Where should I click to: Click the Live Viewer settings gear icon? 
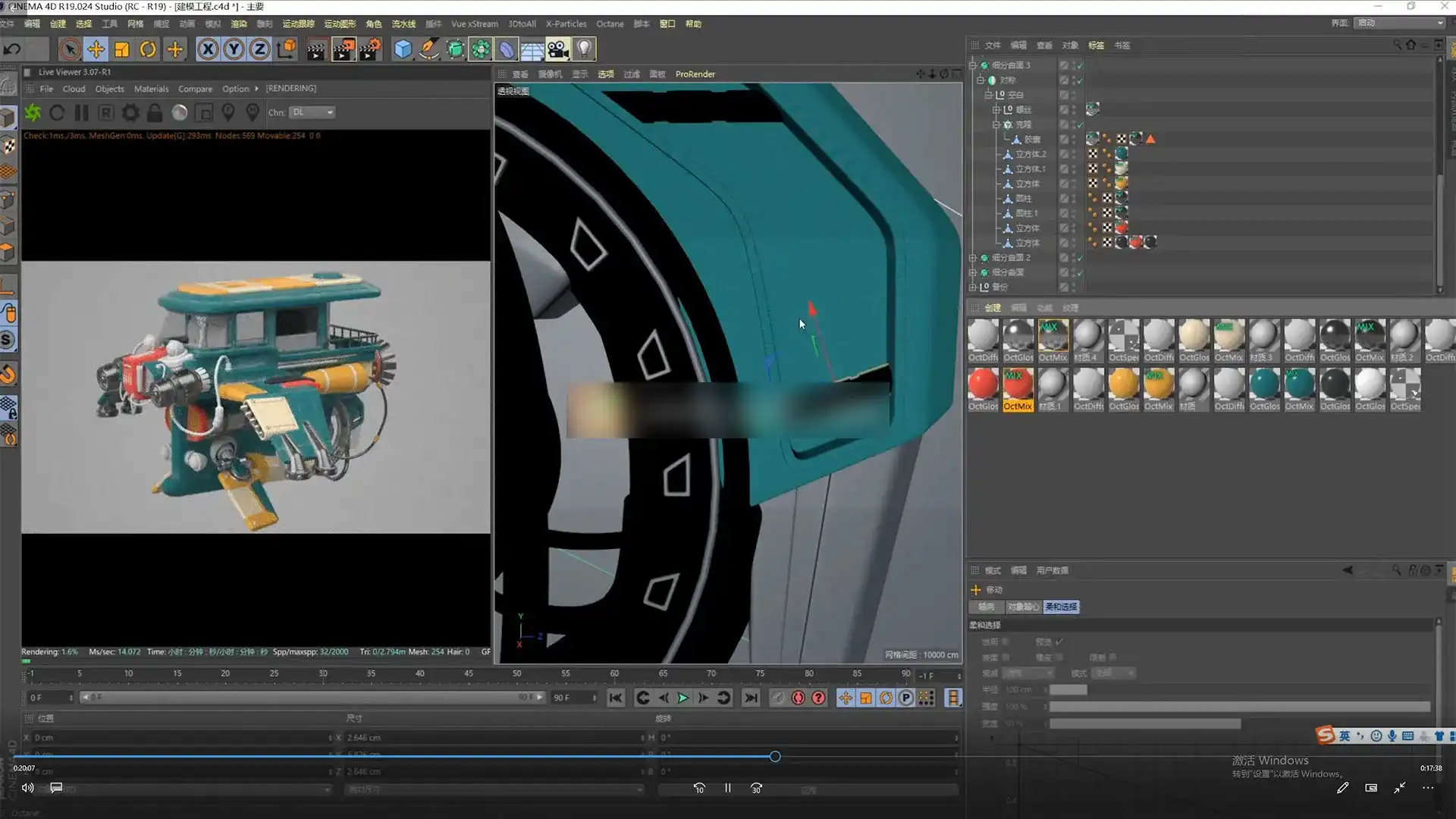pyautogui.click(x=130, y=113)
